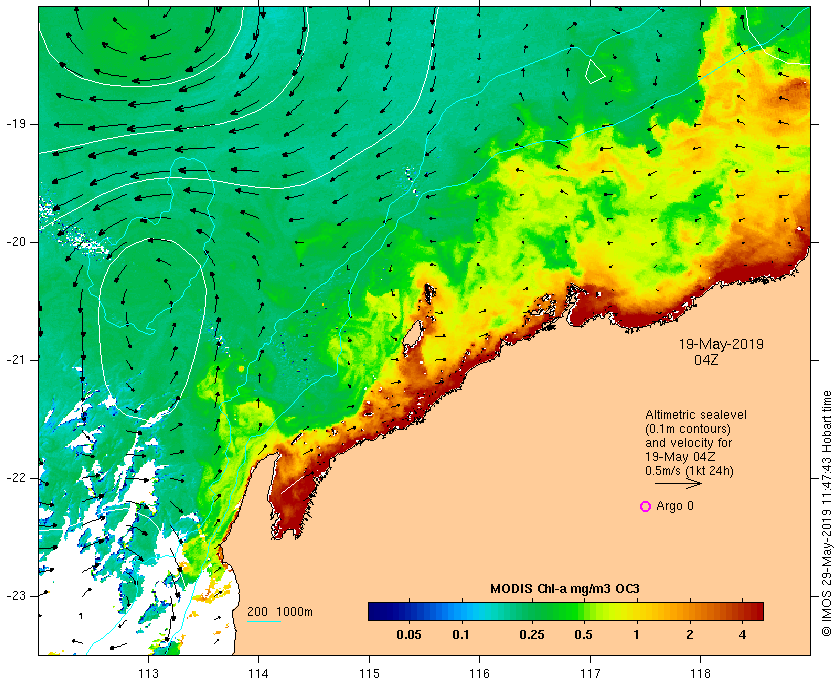This screenshot has width=840, height=680.
Task: Click the longitude label '115'
Action: (369, 673)
